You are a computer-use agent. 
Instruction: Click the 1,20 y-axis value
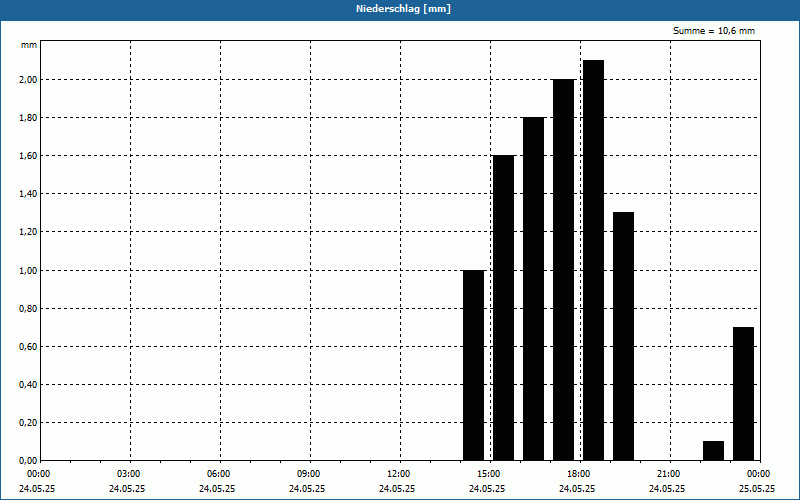[28, 232]
